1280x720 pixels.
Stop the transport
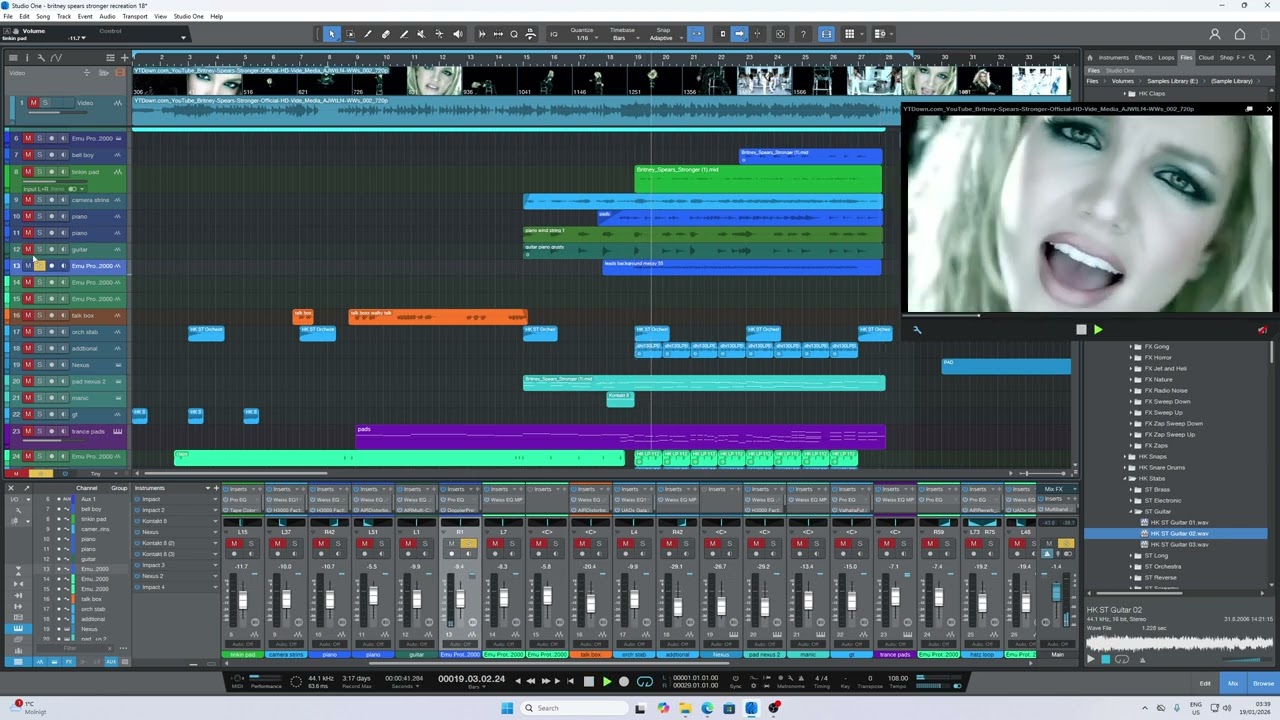pyautogui.click(x=588, y=681)
